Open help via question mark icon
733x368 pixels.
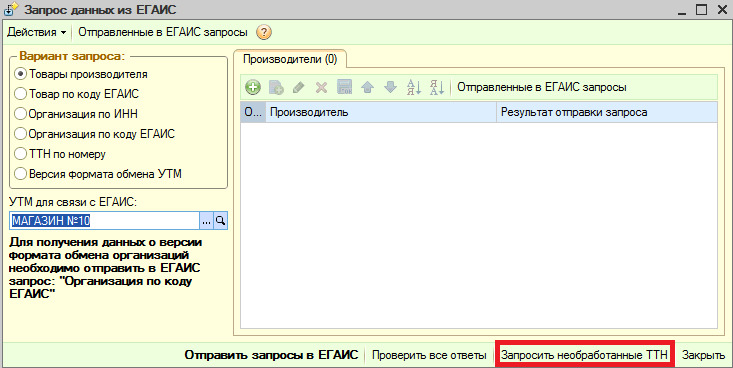click(x=264, y=32)
